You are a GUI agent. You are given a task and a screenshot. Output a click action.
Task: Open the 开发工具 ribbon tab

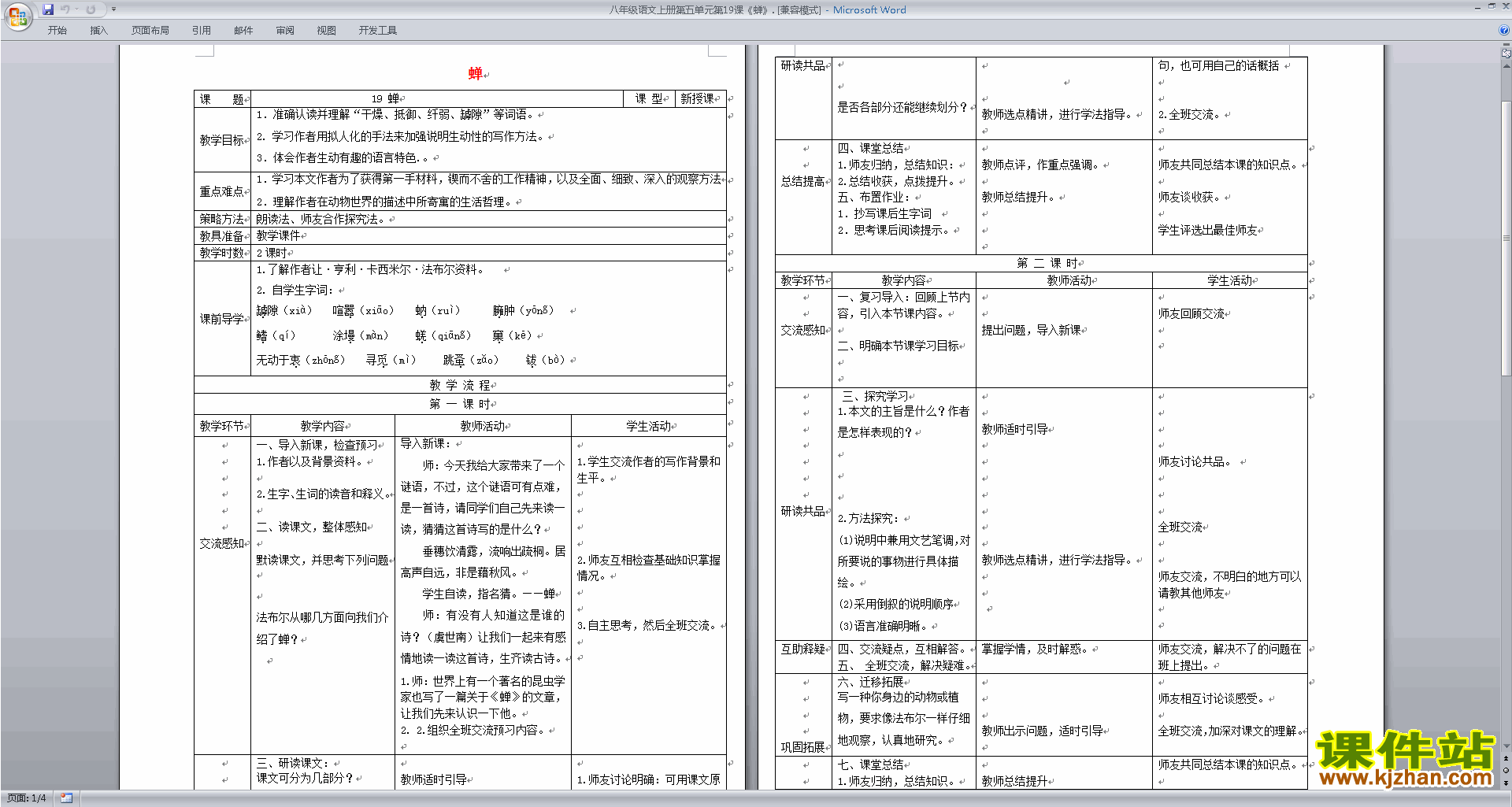[x=378, y=31]
